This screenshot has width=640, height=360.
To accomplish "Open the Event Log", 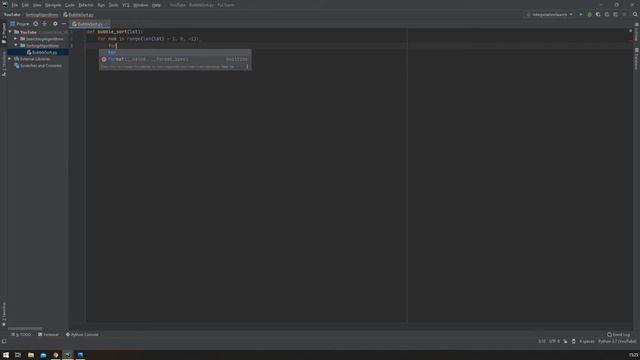I will 618,335.
